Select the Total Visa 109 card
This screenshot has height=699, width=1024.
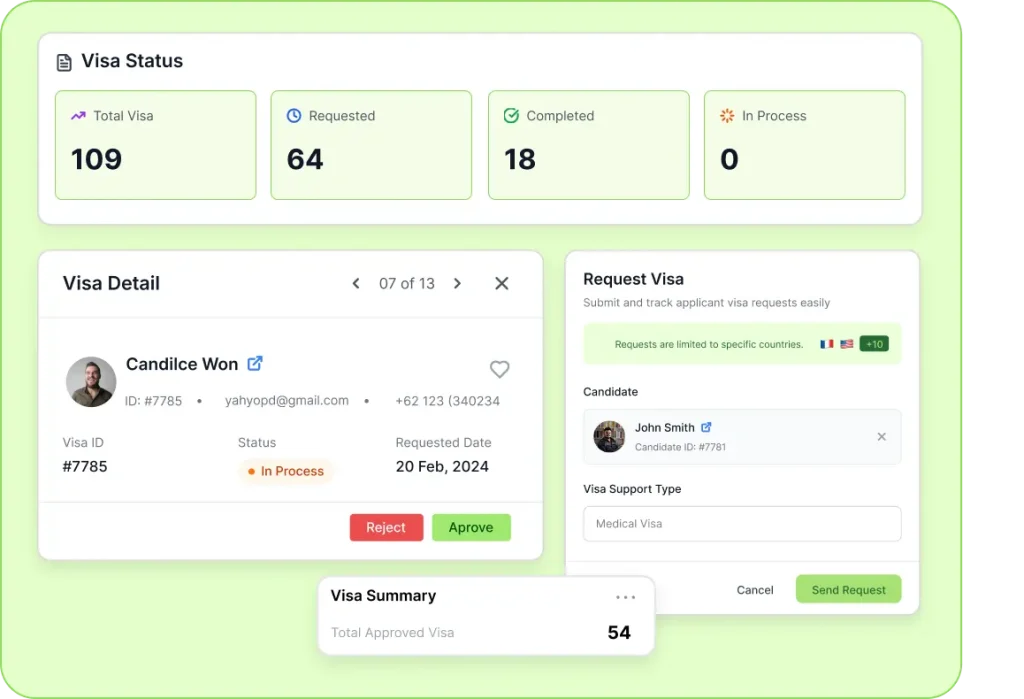[155, 145]
